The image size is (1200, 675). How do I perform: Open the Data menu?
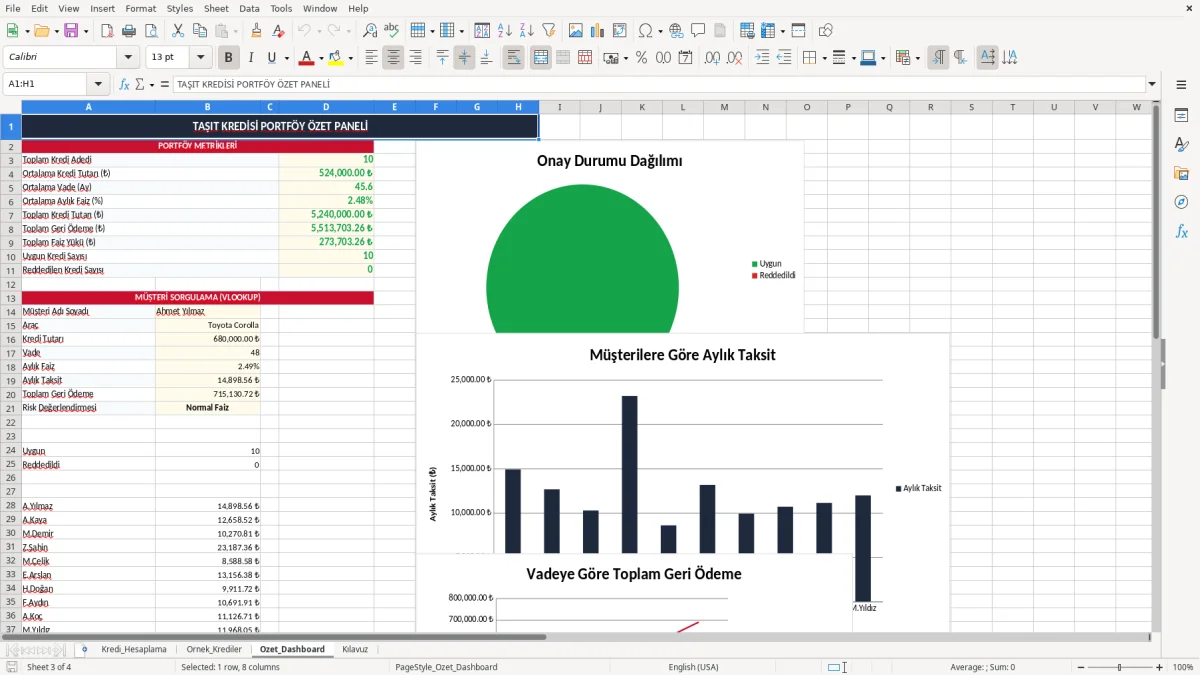pos(249,8)
